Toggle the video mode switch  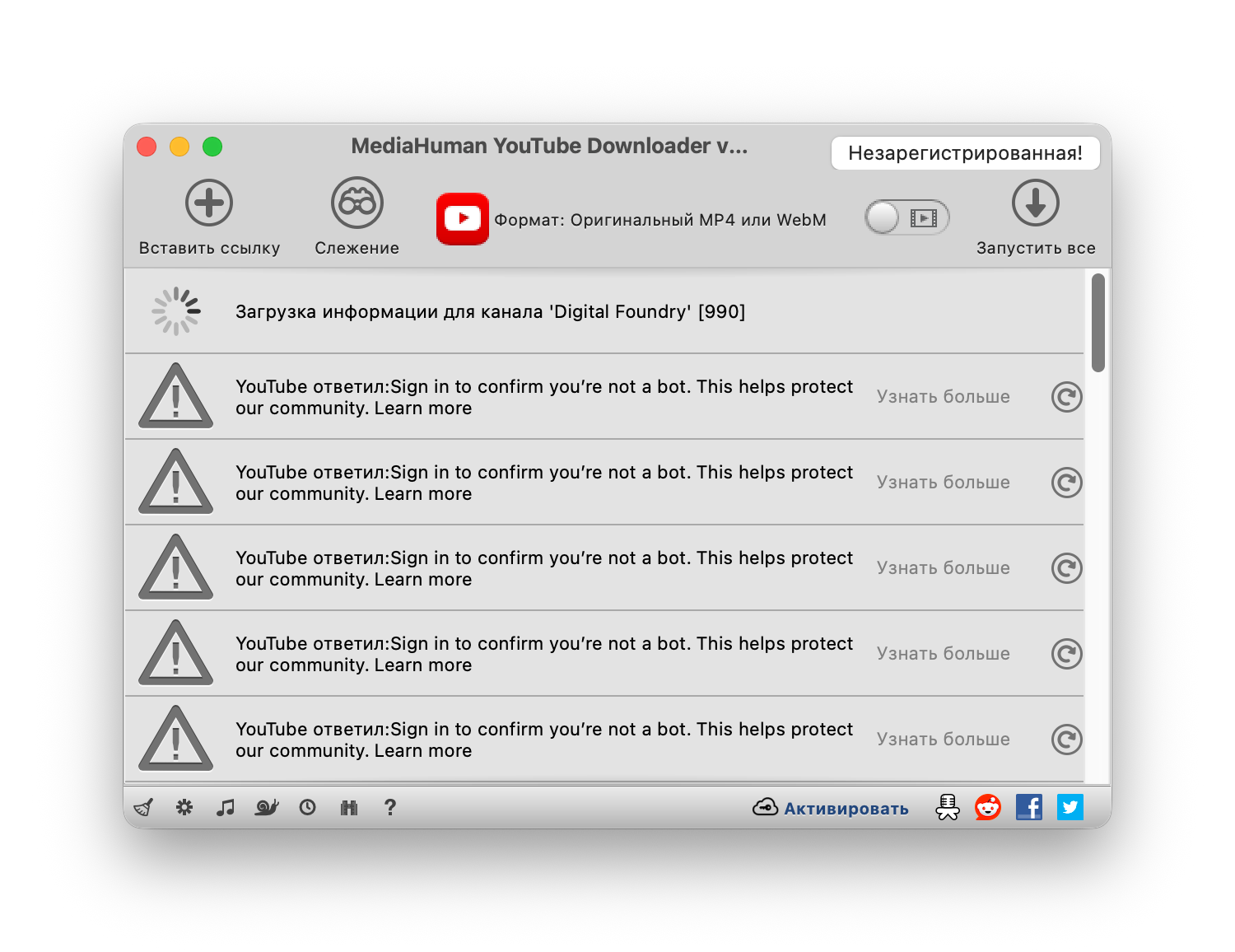(x=906, y=218)
